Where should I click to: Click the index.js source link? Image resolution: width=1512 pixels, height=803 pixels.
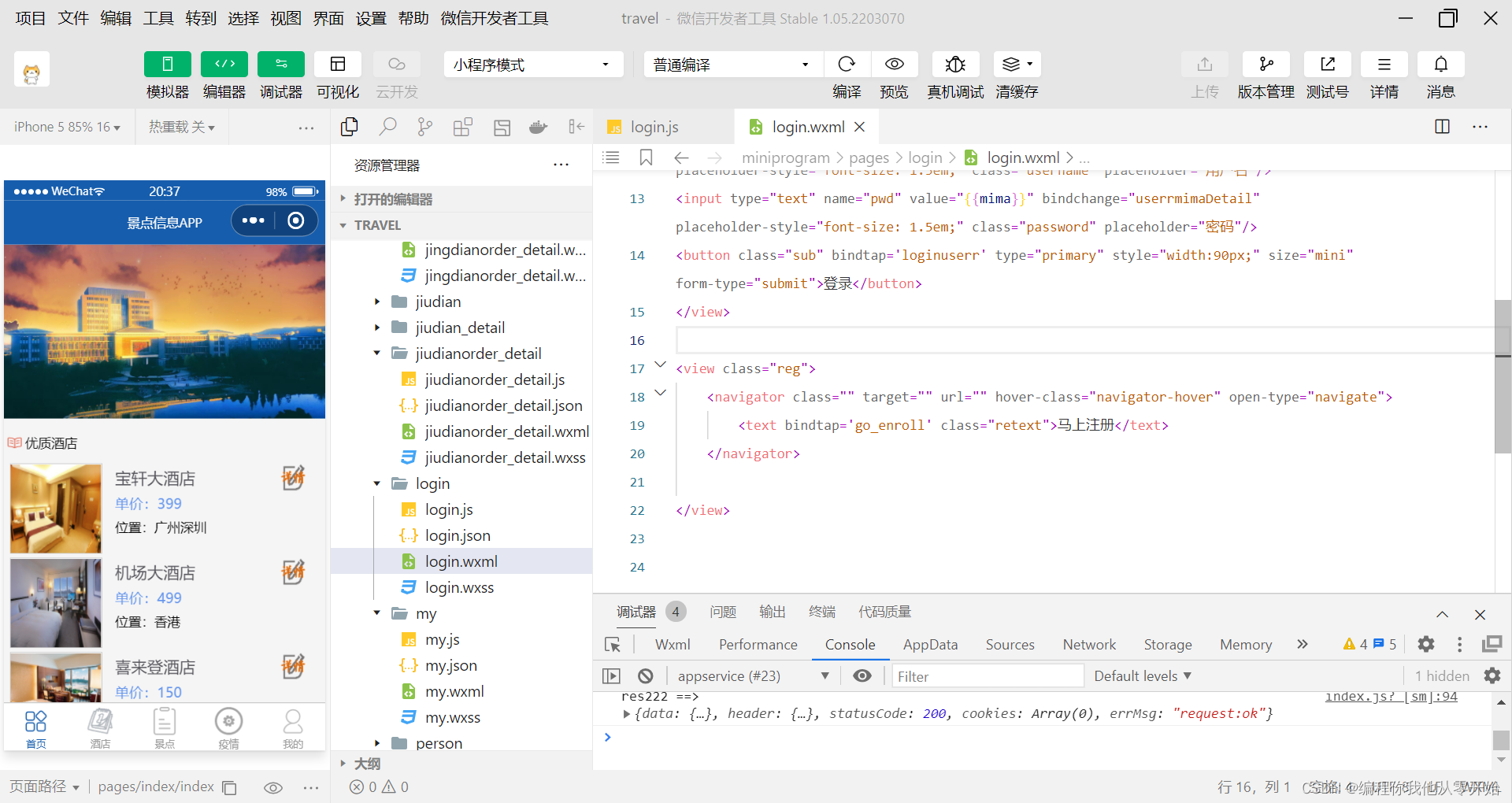(x=1392, y=697)
